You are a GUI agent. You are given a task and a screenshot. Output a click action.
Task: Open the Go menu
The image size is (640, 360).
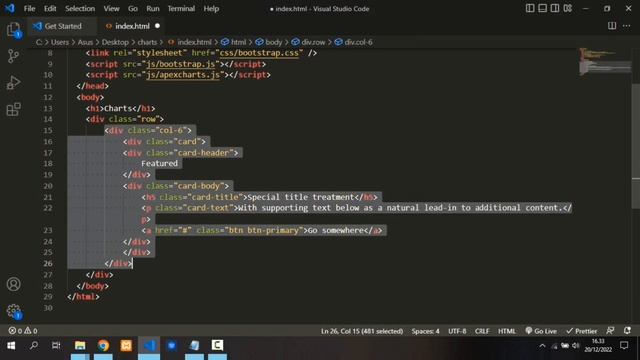[x=133, y=9]
